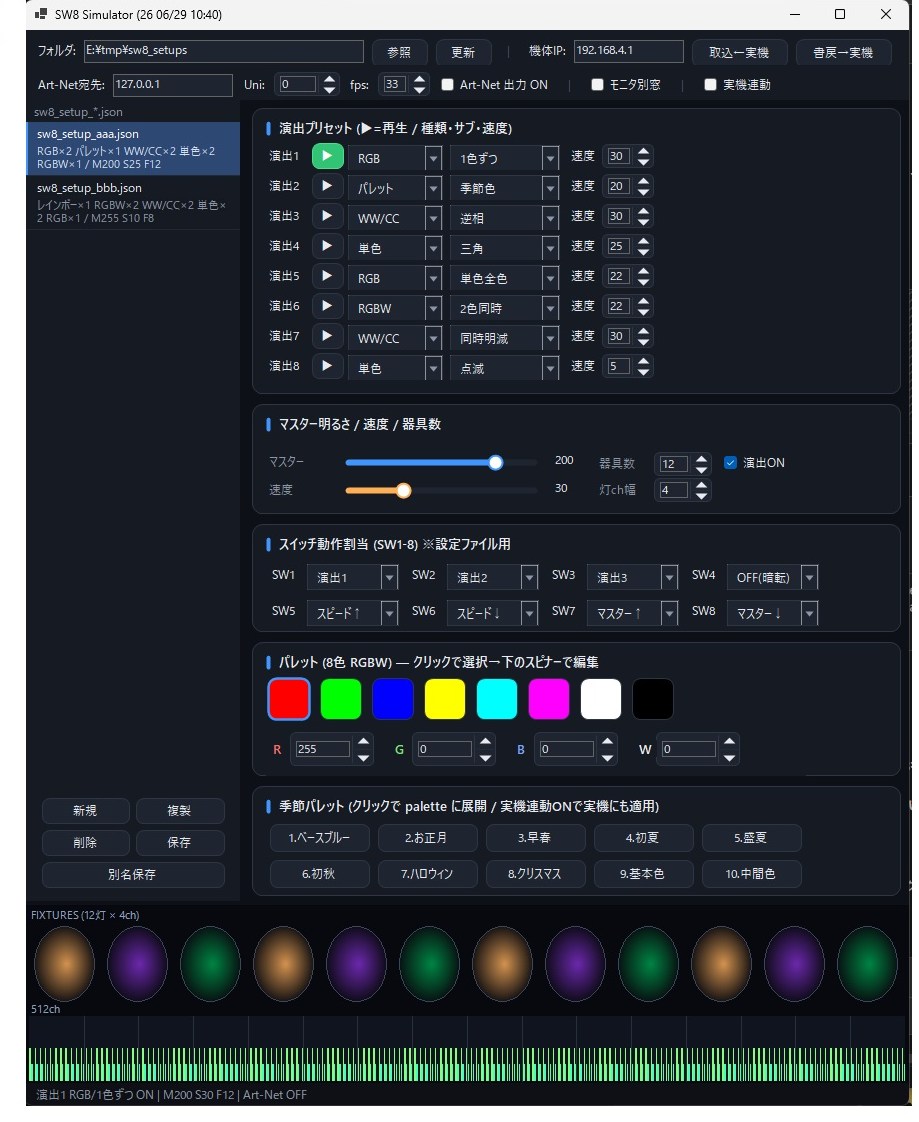Click the palette G value field
The height and width of the screenshot is (1122, 919).
(444, 749)
